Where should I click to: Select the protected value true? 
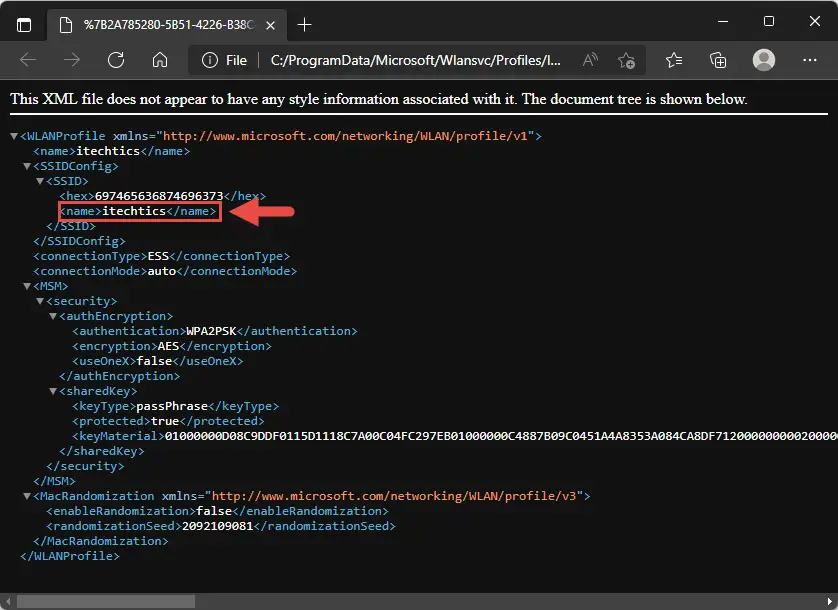(165, 421)
